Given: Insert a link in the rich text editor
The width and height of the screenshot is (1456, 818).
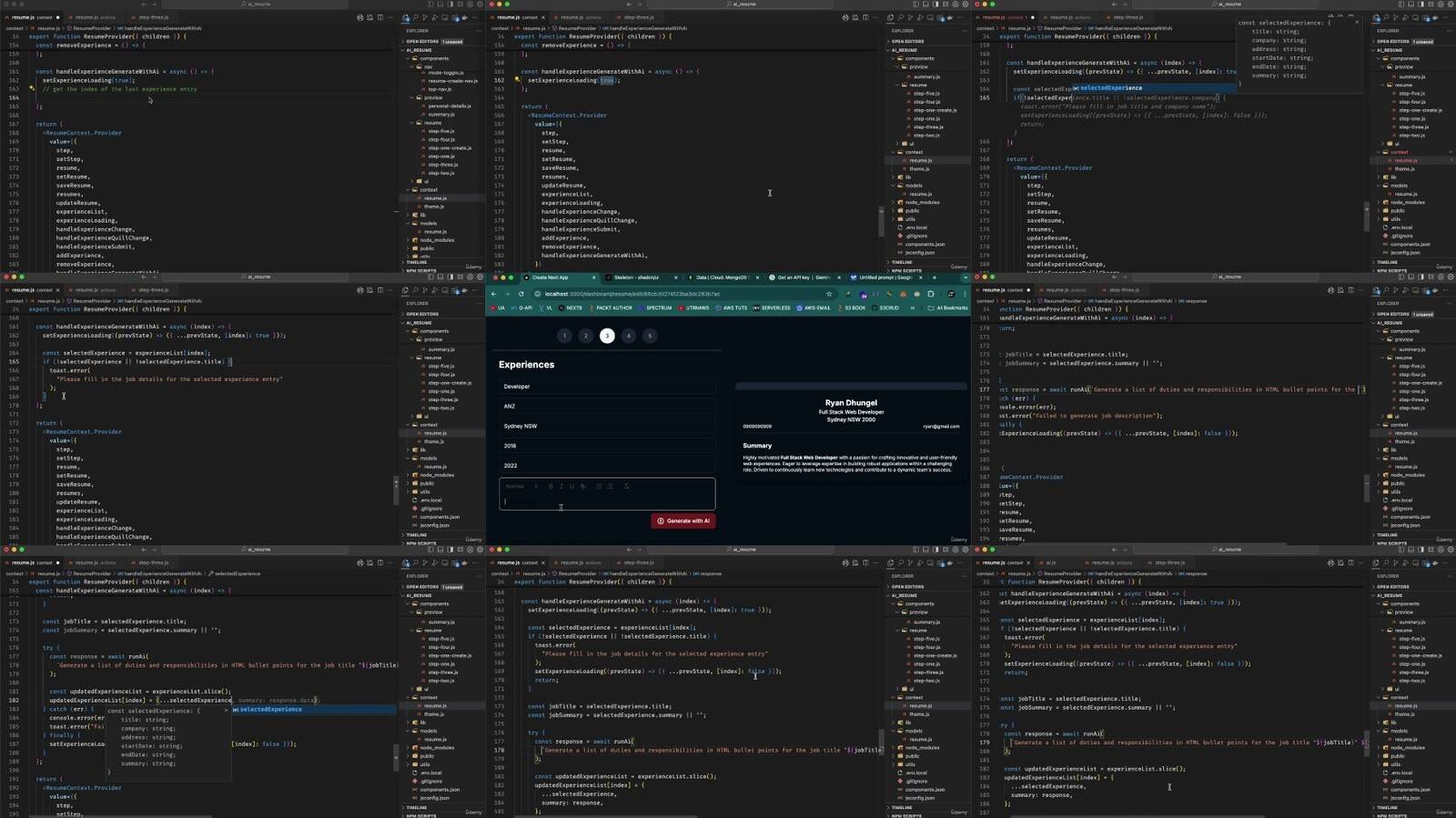Looking at the screenshot, I should tap(583, 486).
